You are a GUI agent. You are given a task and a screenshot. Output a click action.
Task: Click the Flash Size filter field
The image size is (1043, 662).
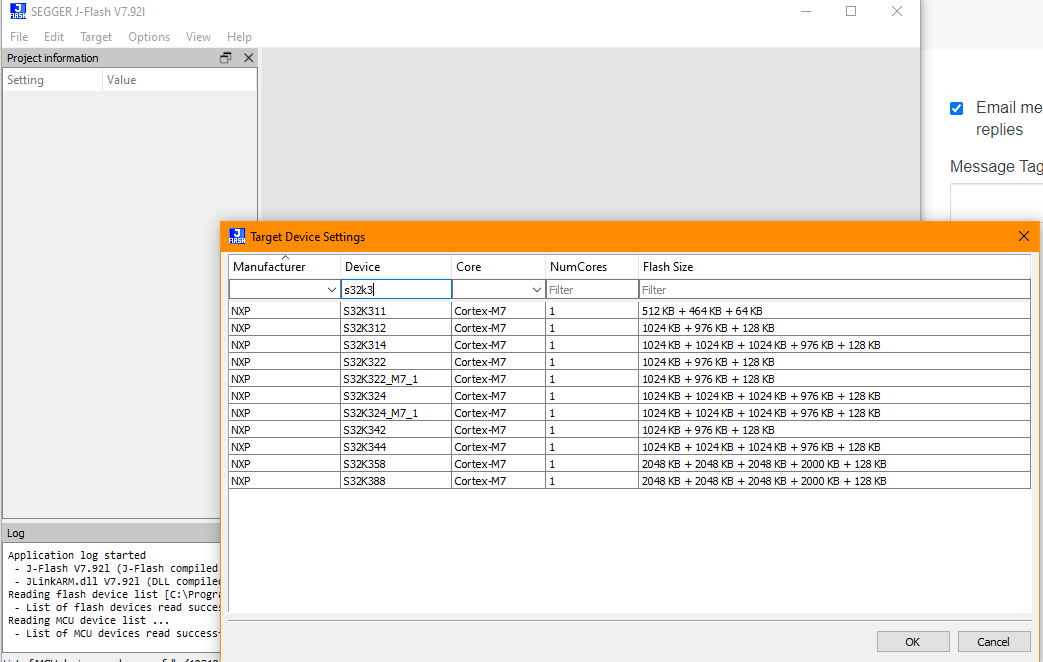click(700, 289)
